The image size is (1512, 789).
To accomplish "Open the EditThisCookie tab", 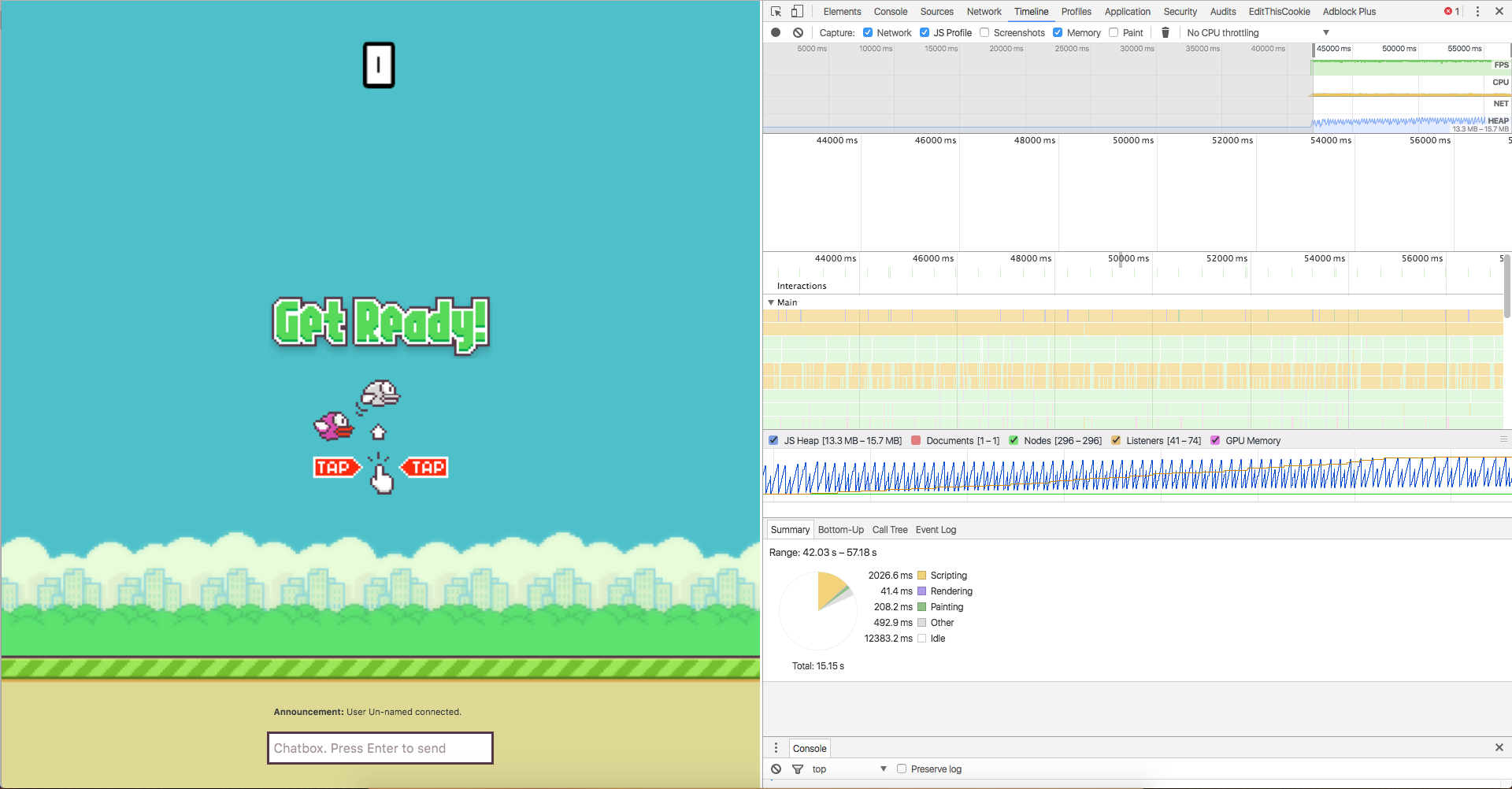I will tap(1279, 11).
